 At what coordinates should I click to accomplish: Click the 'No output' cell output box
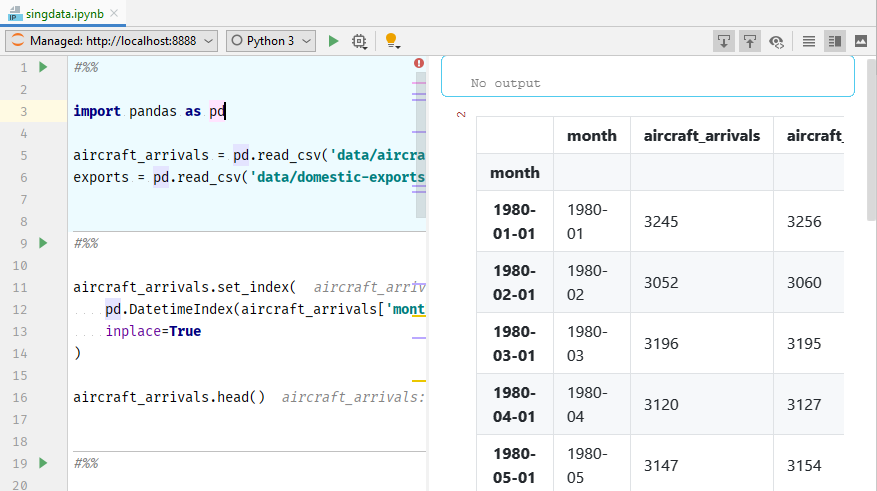tap(648, 76)
